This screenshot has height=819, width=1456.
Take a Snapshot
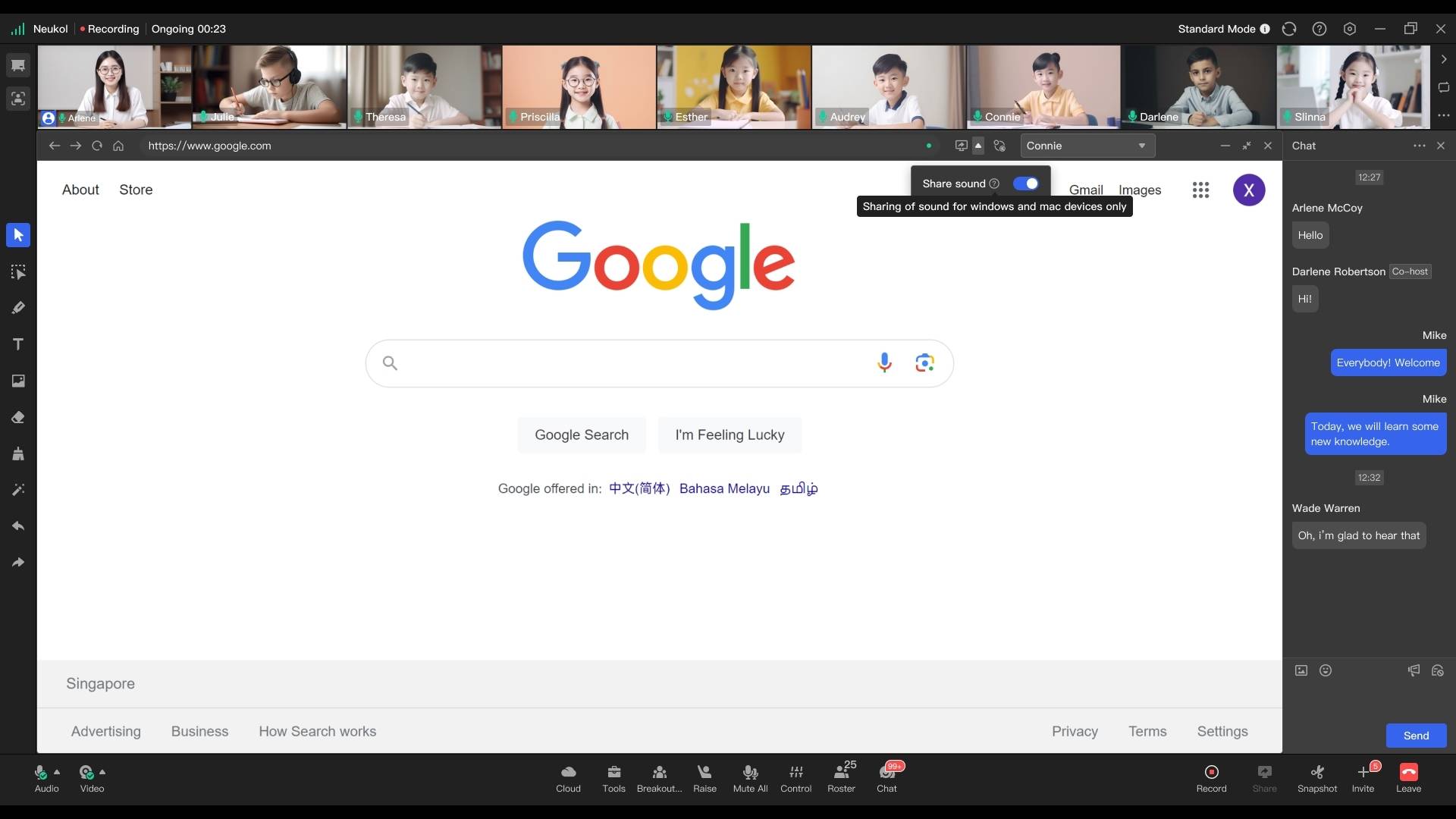pyautogui.click(x=1316, y=773)
